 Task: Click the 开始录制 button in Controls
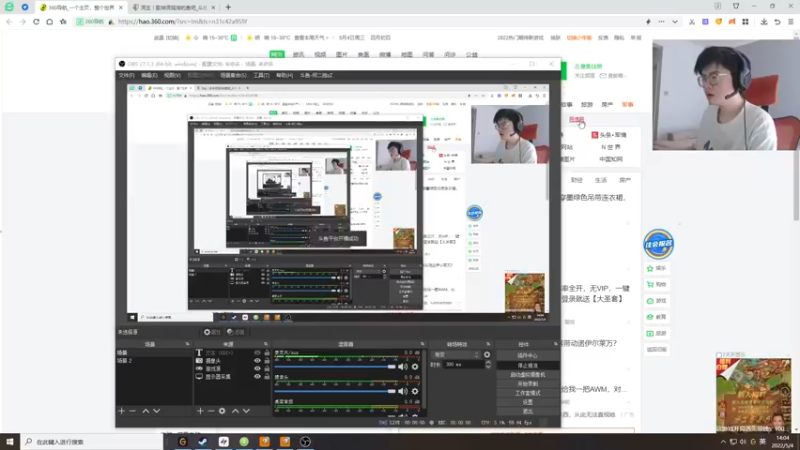pyautogui.click(x=528, y=384)
